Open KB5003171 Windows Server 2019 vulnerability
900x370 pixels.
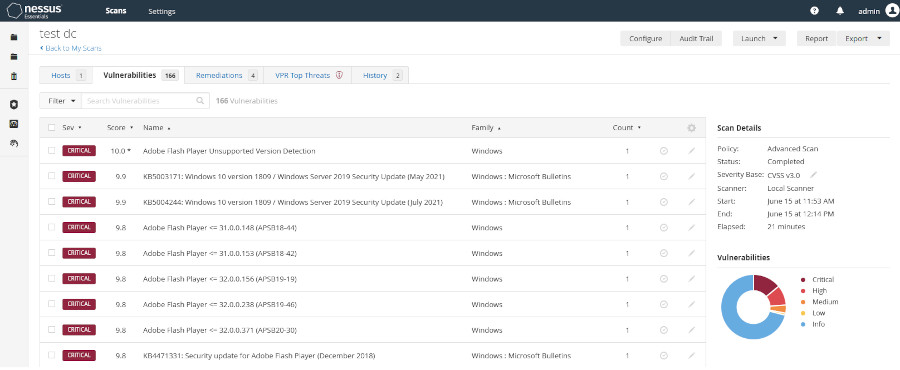294,177
